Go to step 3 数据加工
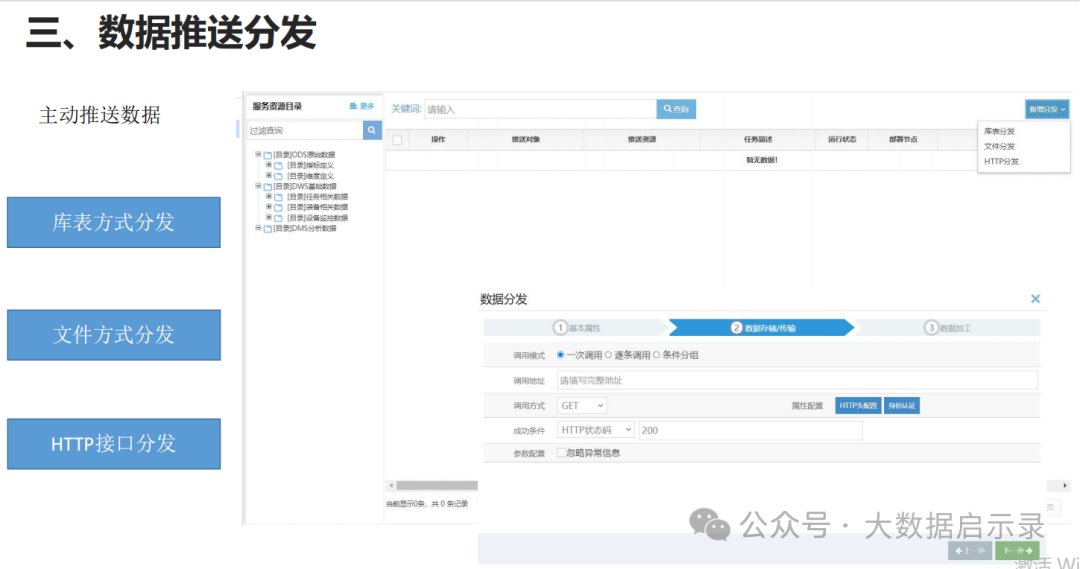Image resolution: width=1080 pixels, height=569 pixels. 948,328
